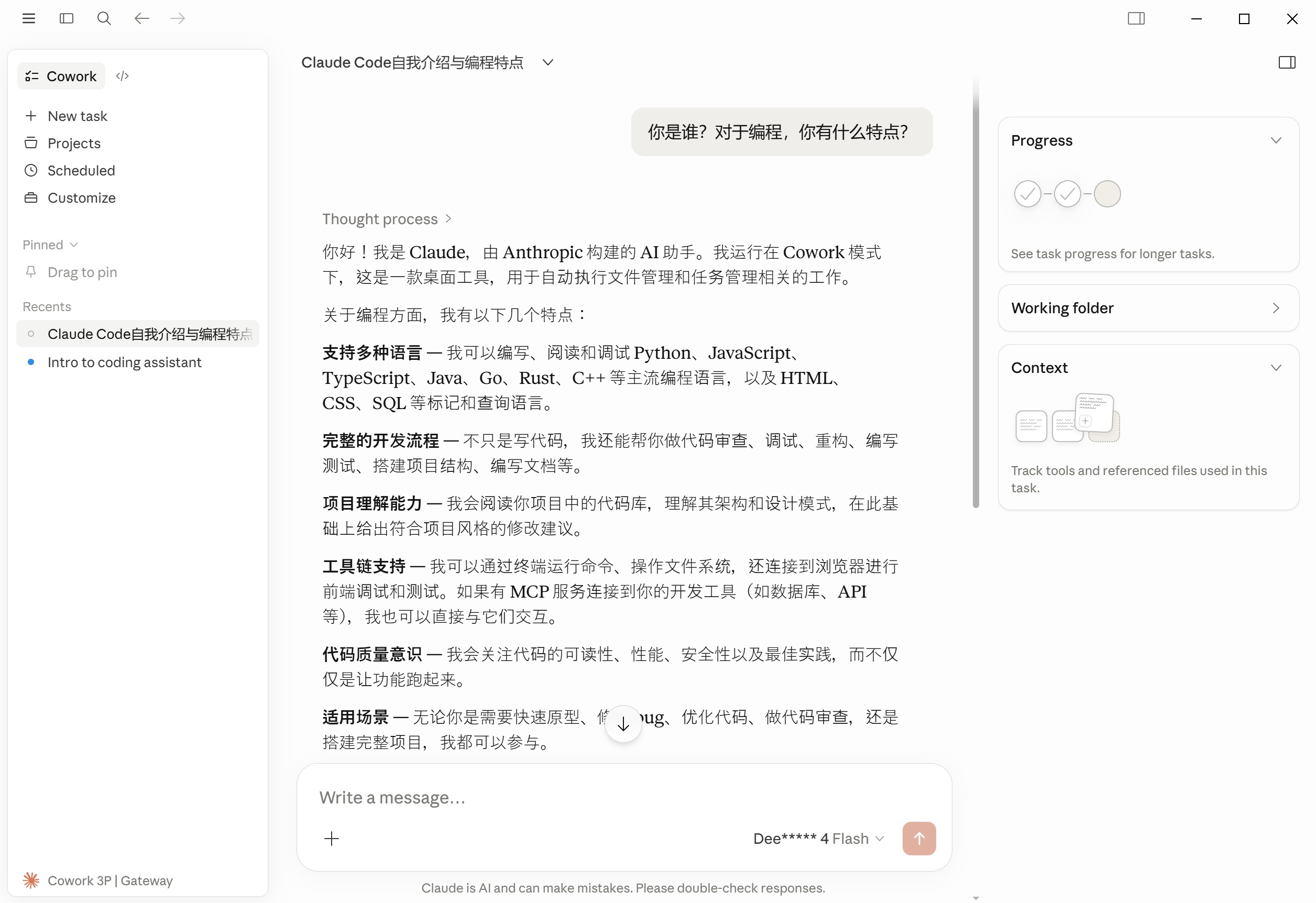Click the 支持多种语言 heading text
This screenshot has height=903, width=1316.
[x=372, y=353]
